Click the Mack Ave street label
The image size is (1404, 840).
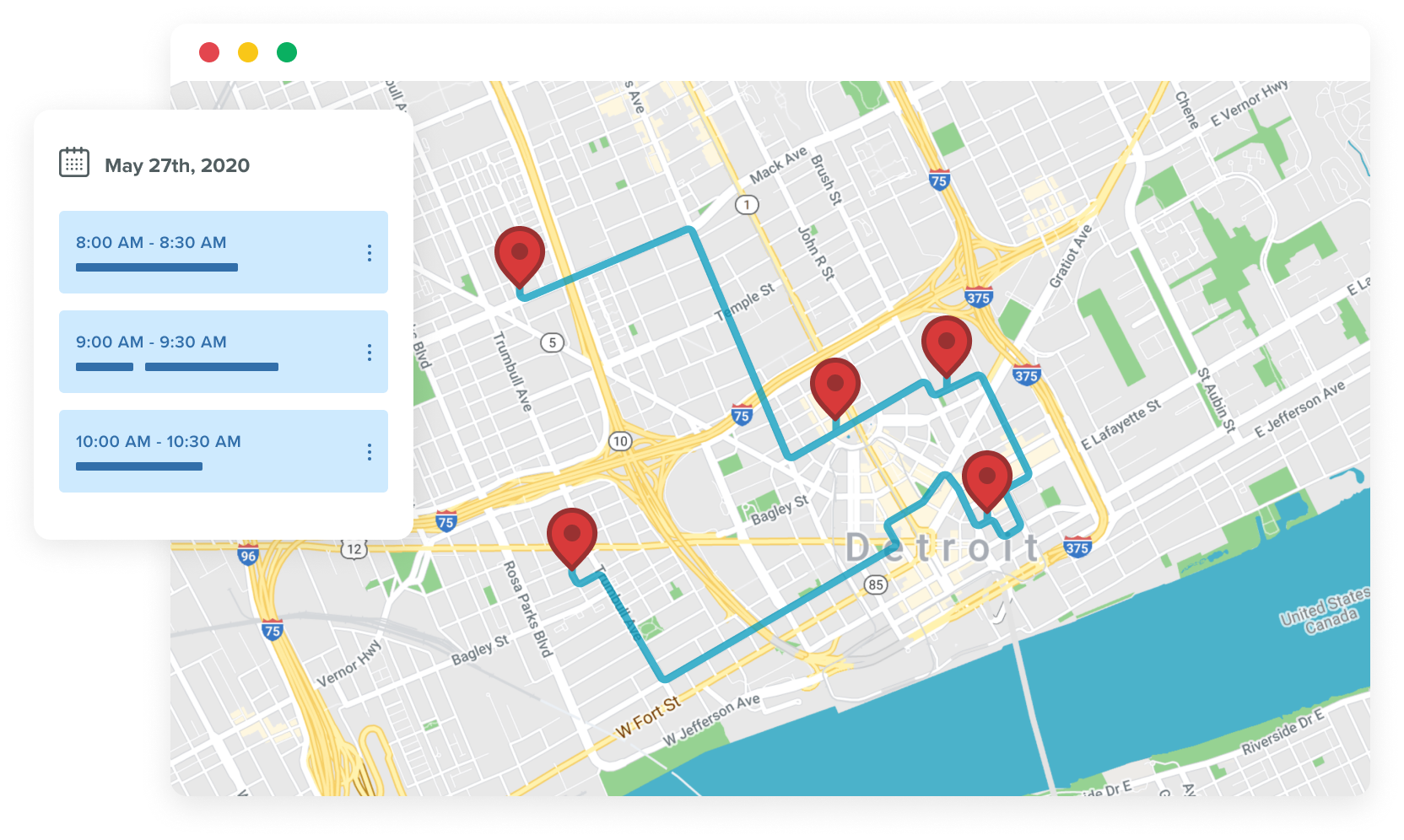pyautogui.click(x=779, y=166)
